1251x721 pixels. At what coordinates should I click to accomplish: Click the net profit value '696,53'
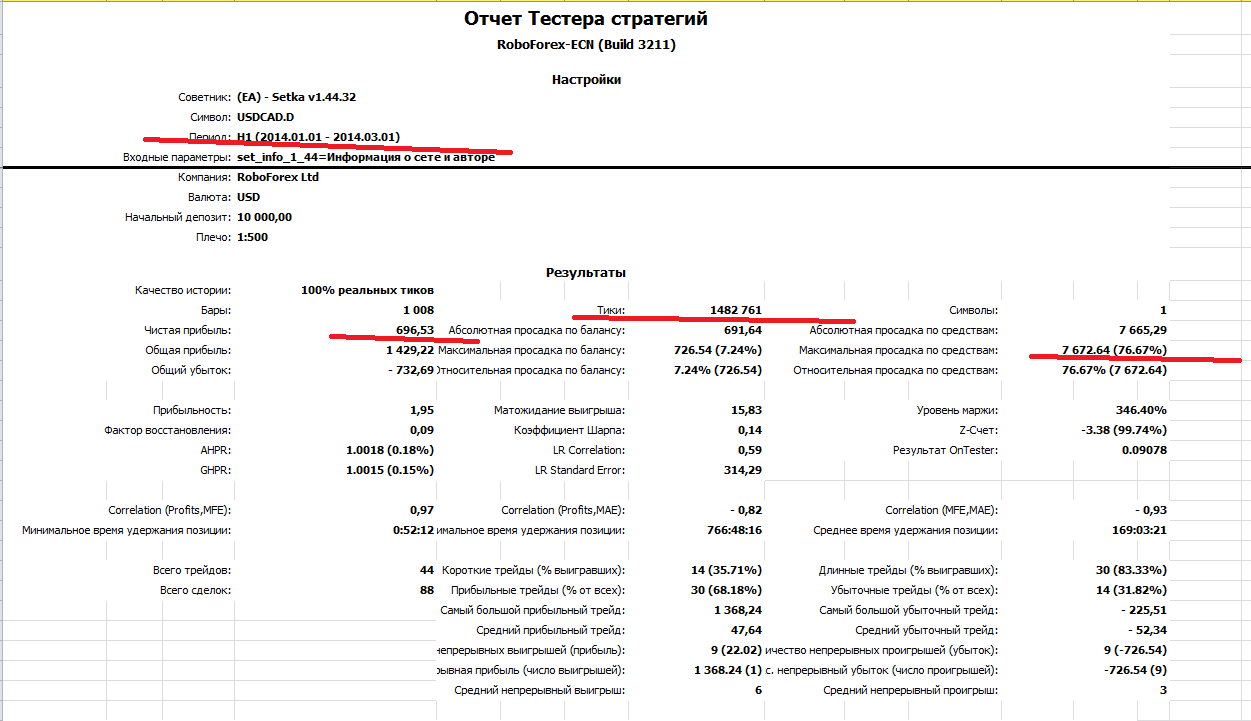pos(415,330)
